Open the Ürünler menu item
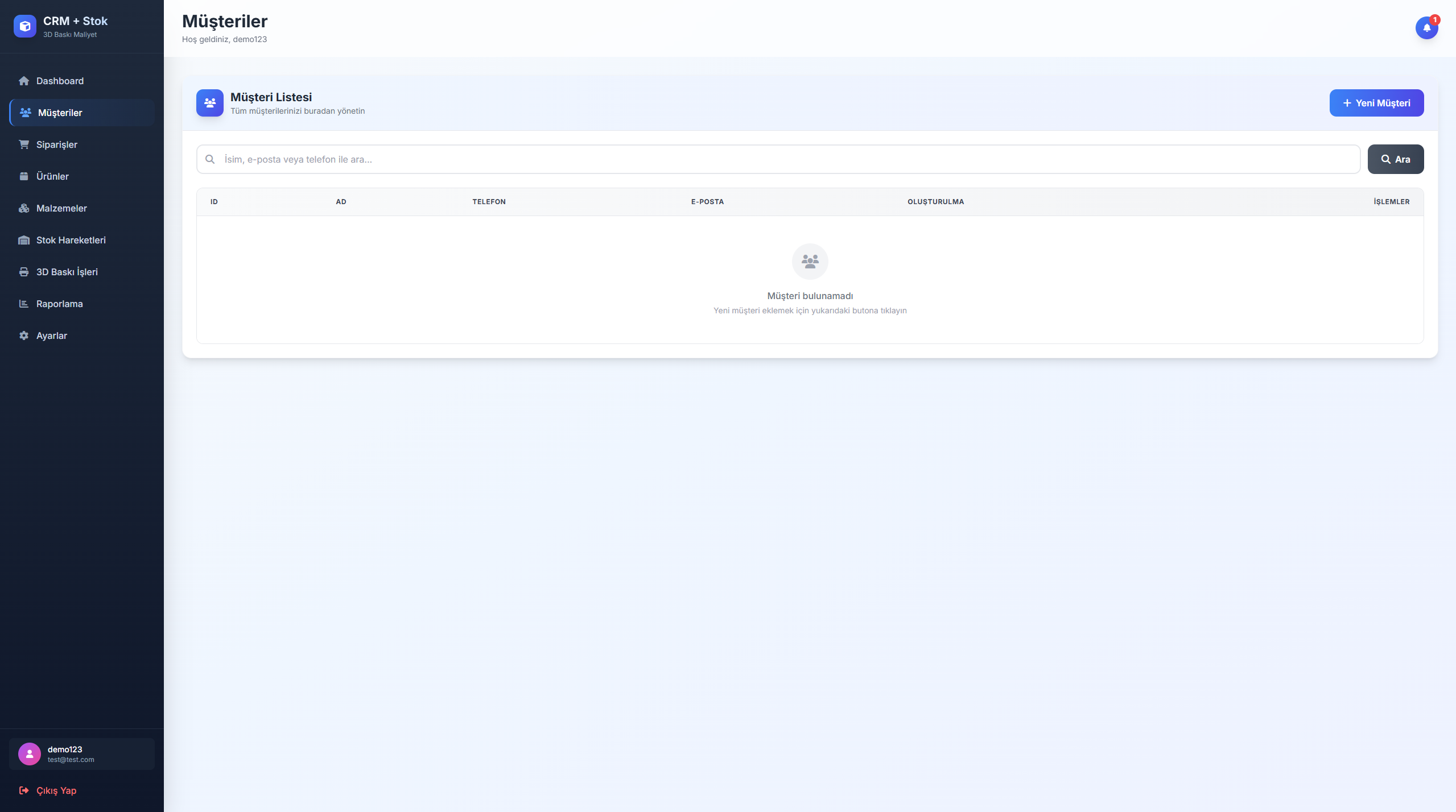This screenshot has height=812, width=1456. [x=52, y=176]
